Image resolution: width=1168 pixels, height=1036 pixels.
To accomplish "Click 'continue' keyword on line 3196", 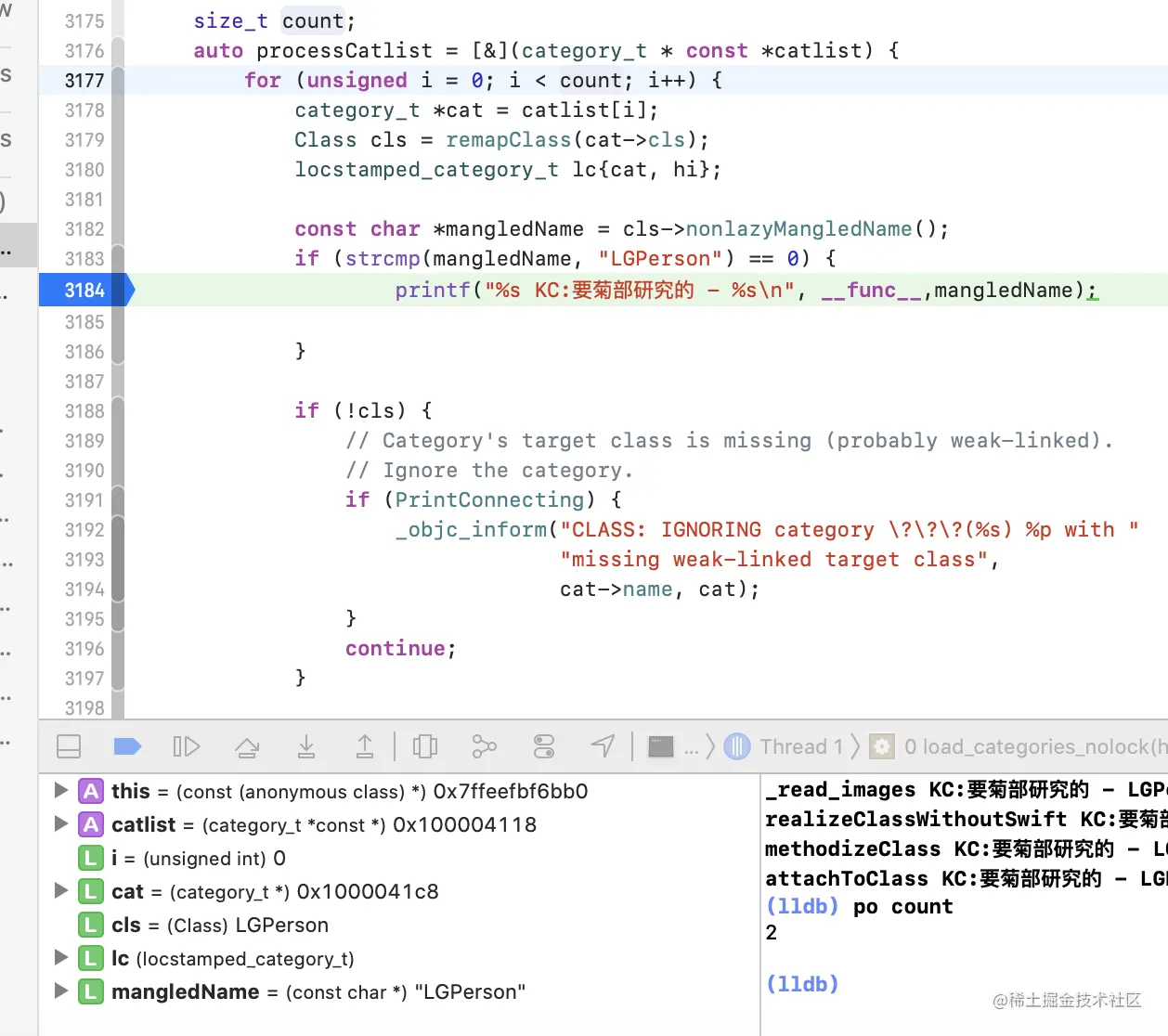I will pos(396,649).
